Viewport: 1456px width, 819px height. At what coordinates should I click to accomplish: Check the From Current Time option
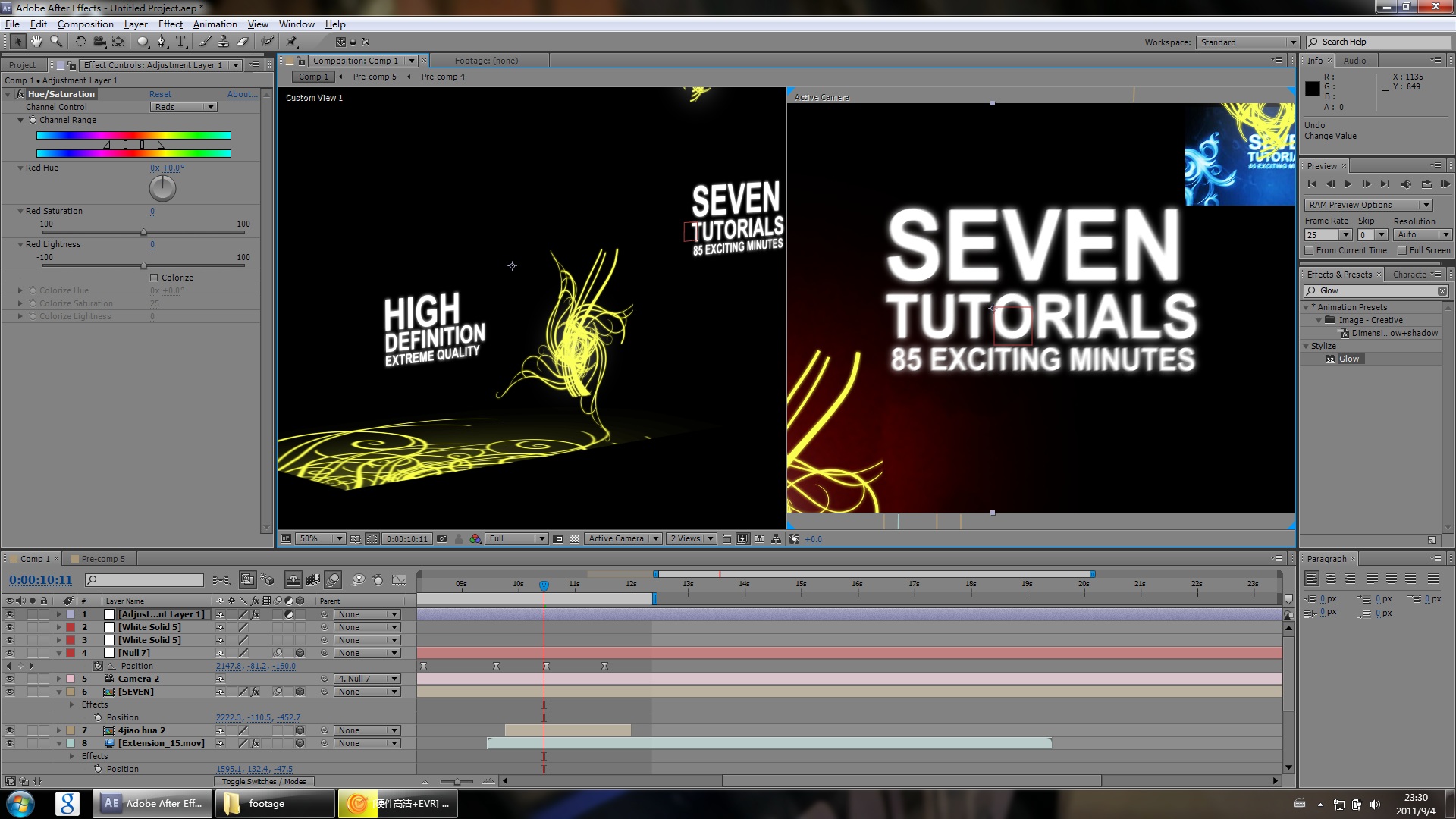coord(1309,250)
